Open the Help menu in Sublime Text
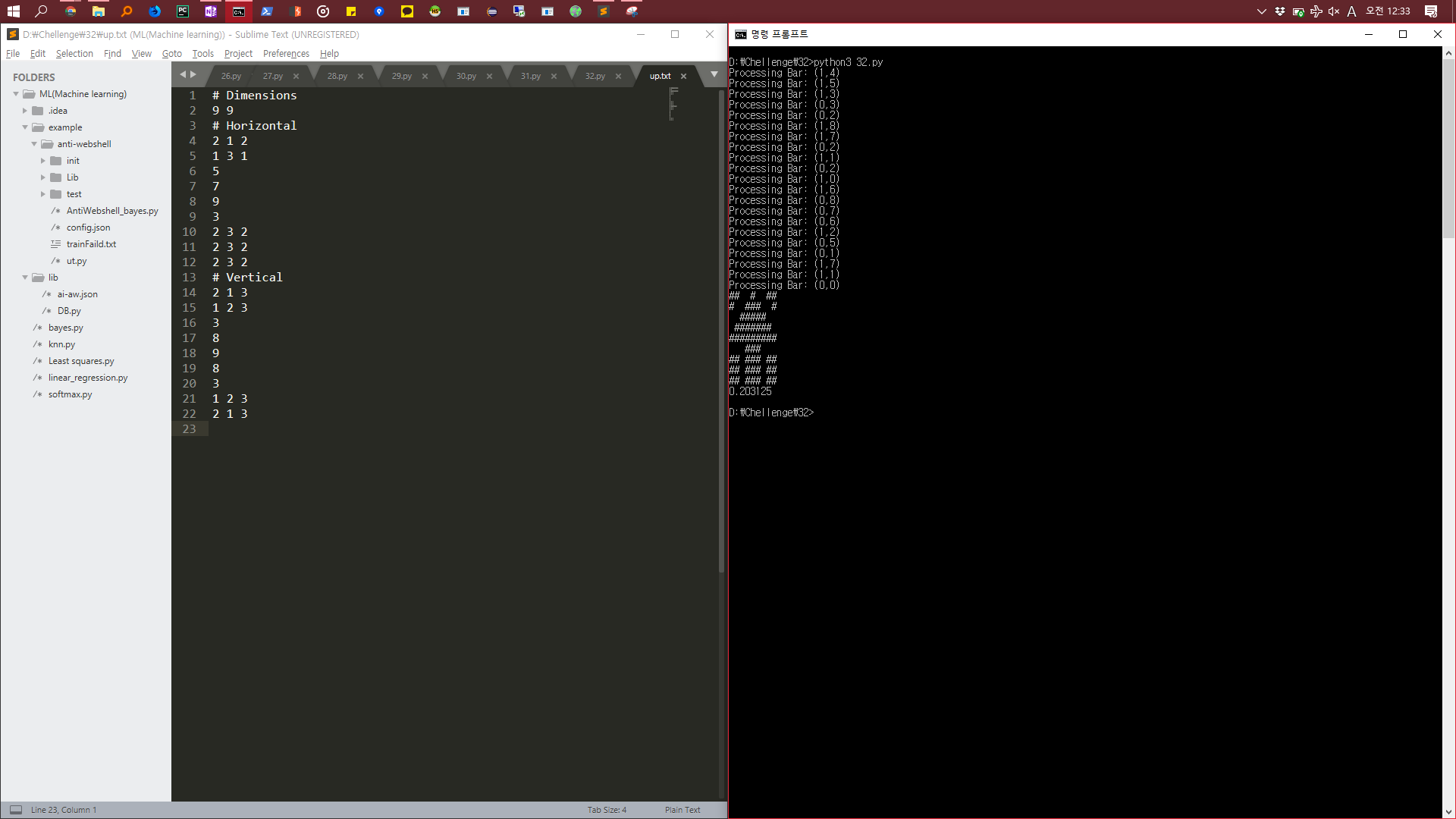 (x=329, y=54)
